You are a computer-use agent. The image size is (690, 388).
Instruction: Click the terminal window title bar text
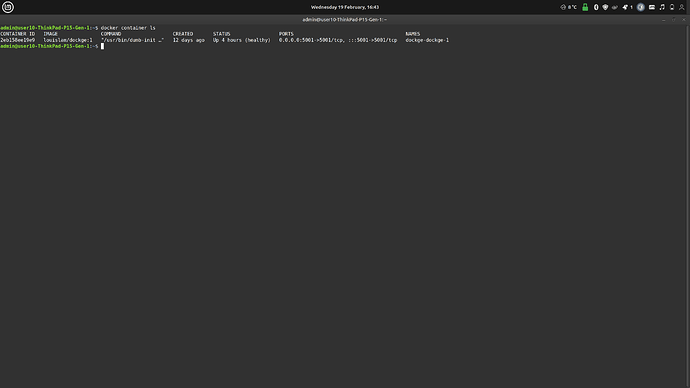pos(345,20)
